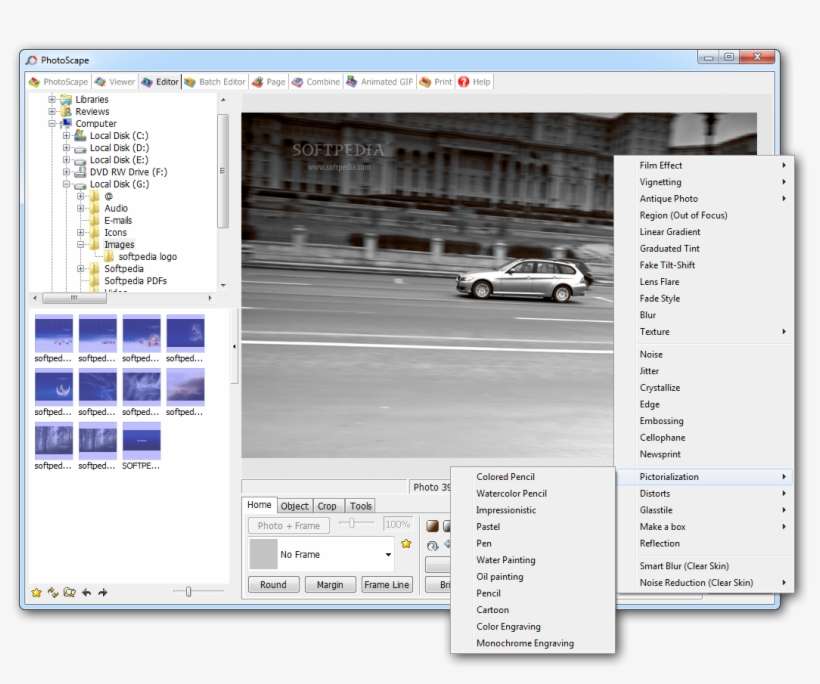Viewport: 820px width, 684px height.
Task: Choose Watercolor Pencil from the menu
Action: coord(512,493)
